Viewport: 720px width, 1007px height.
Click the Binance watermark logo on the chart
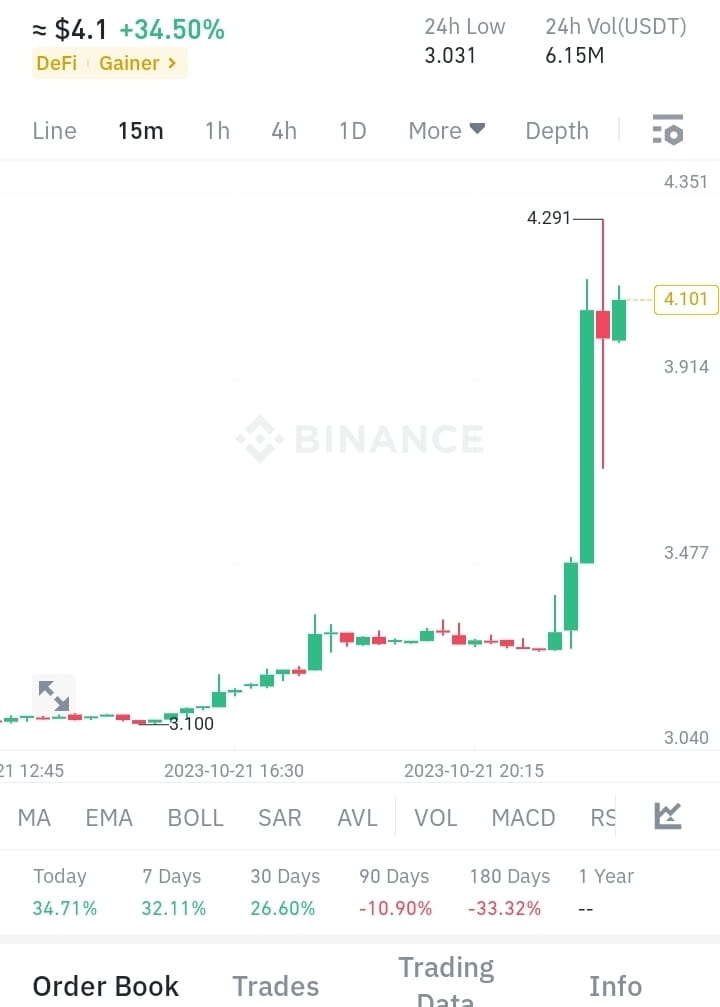[360, 435]
